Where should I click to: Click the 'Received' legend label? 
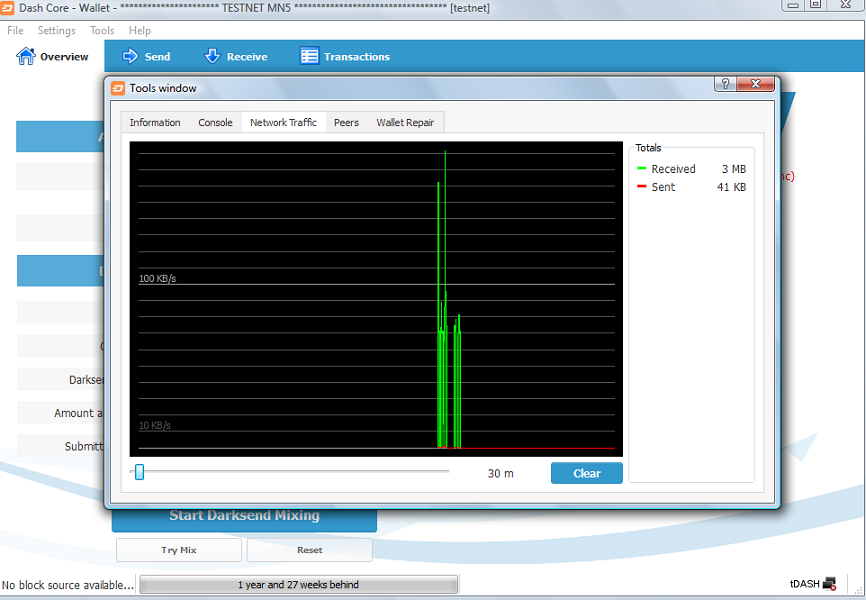(673, 169)
